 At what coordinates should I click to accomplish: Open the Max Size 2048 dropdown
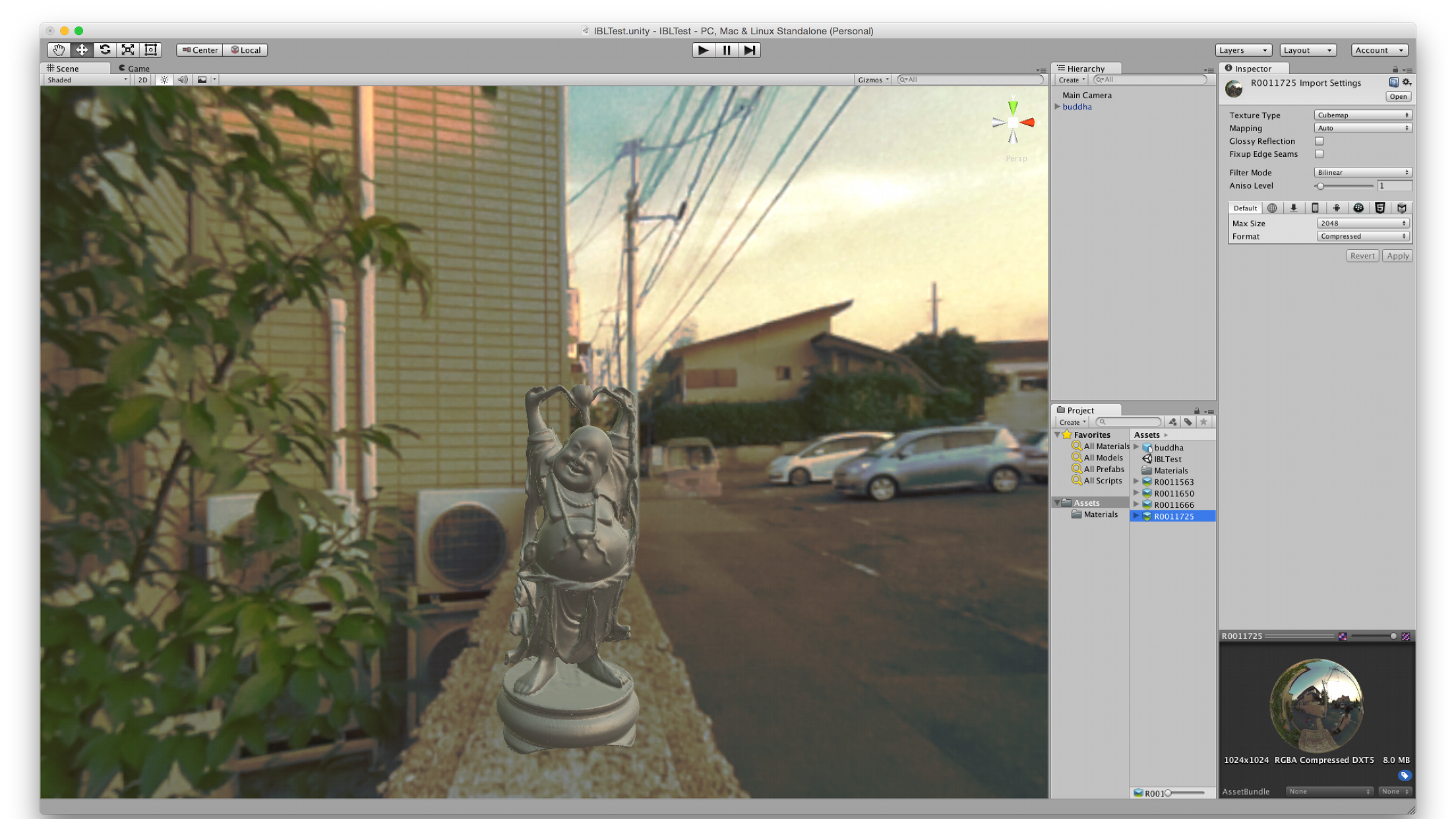pyautogui.click(x=1362, y=224)
